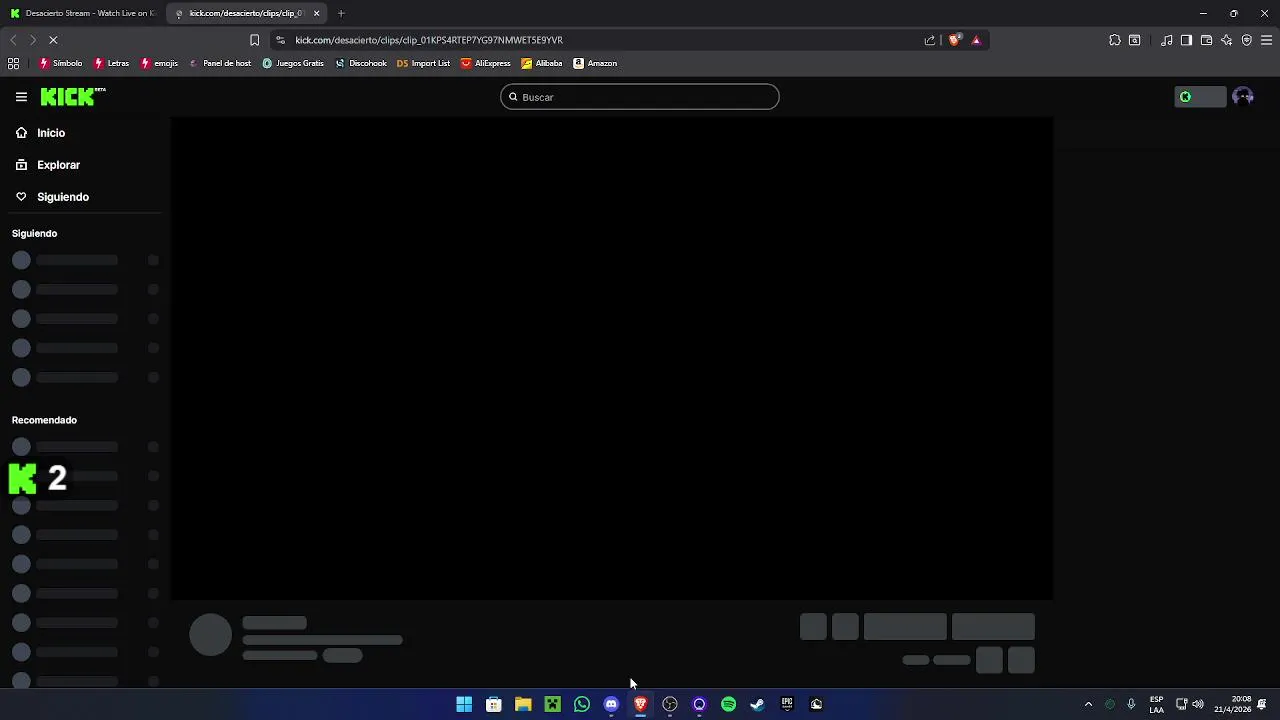Viewport: 1280px width, 720px height.
Task: Share this page via share icon
Action: tap(930, 40)
